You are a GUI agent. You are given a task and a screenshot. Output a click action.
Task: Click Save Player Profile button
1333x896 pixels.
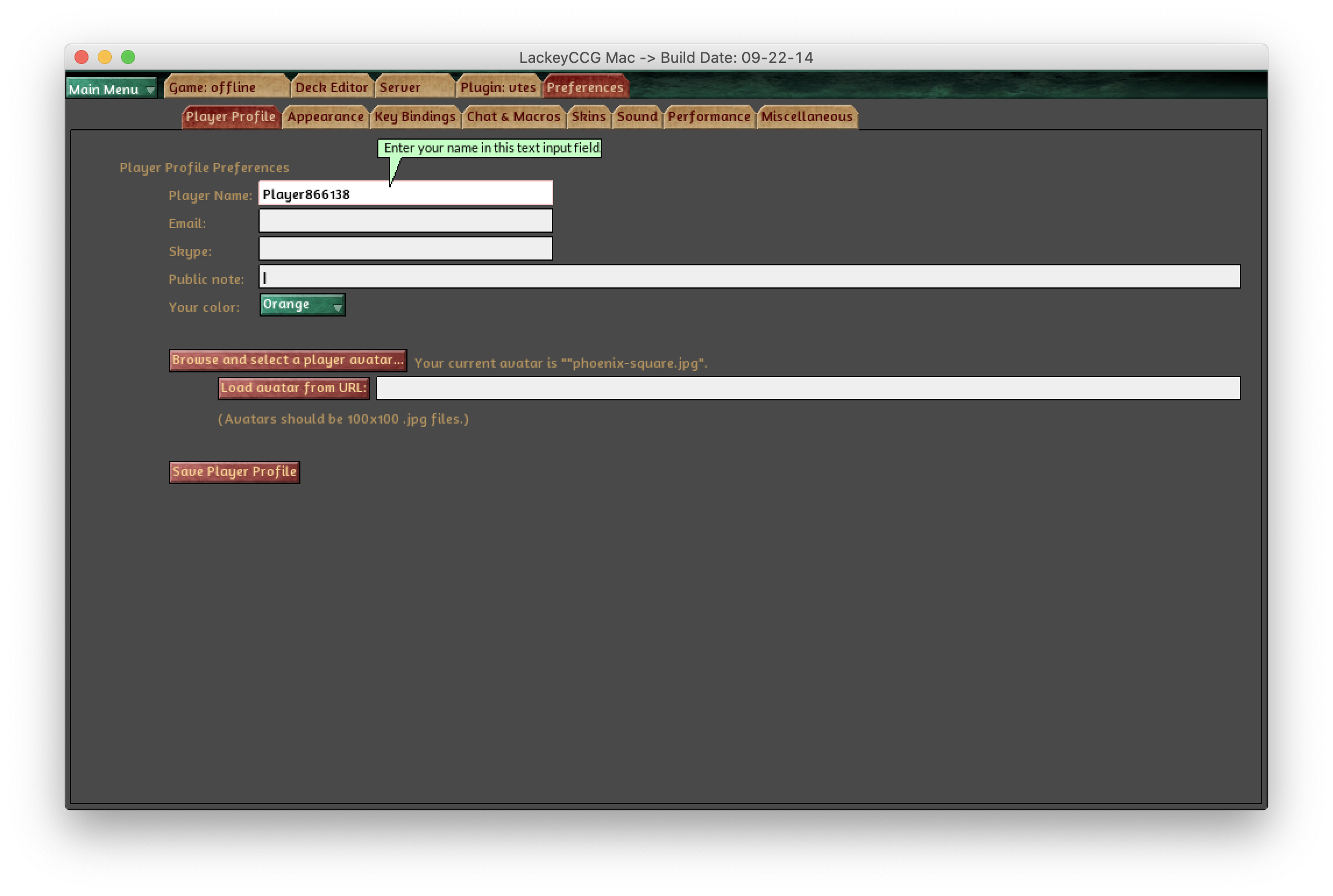234,471
